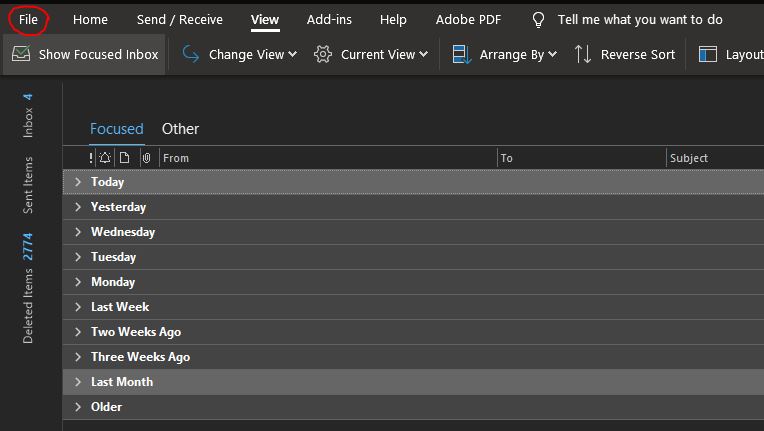Click the Current View gear icon
764x431 pixels.
323,54
